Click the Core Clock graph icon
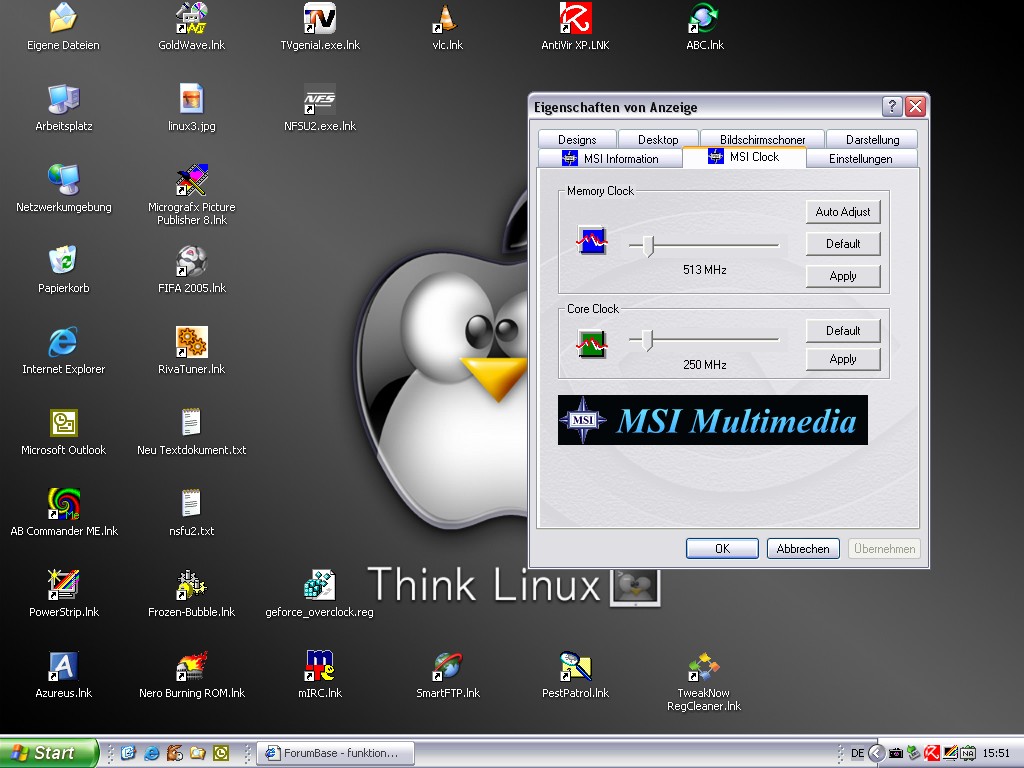This screenshot has height=768, width=1024. point(592,344)
